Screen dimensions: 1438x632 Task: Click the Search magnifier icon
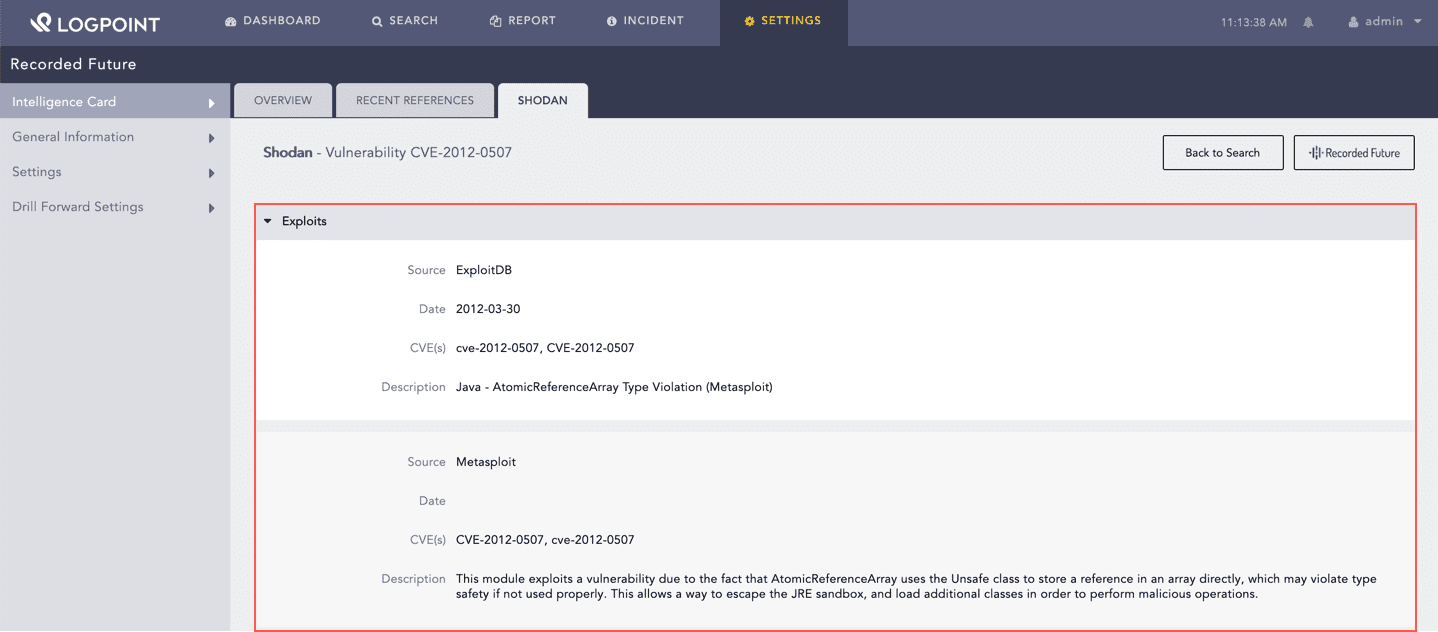(x=377, y=21)
